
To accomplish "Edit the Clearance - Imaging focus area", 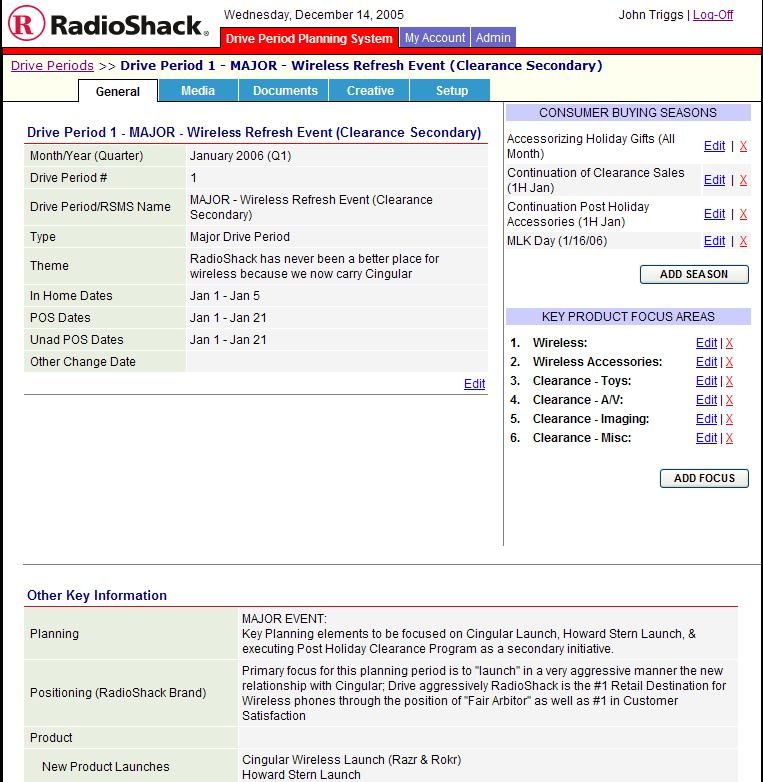I will click(x=706, y=418).
